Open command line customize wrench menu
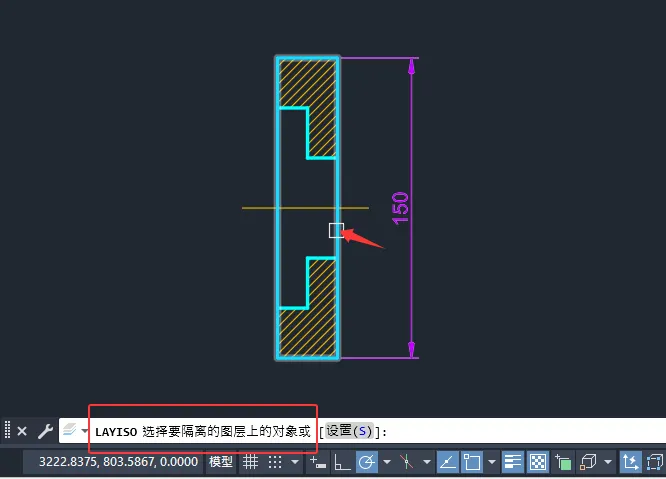 pos(45,431)
